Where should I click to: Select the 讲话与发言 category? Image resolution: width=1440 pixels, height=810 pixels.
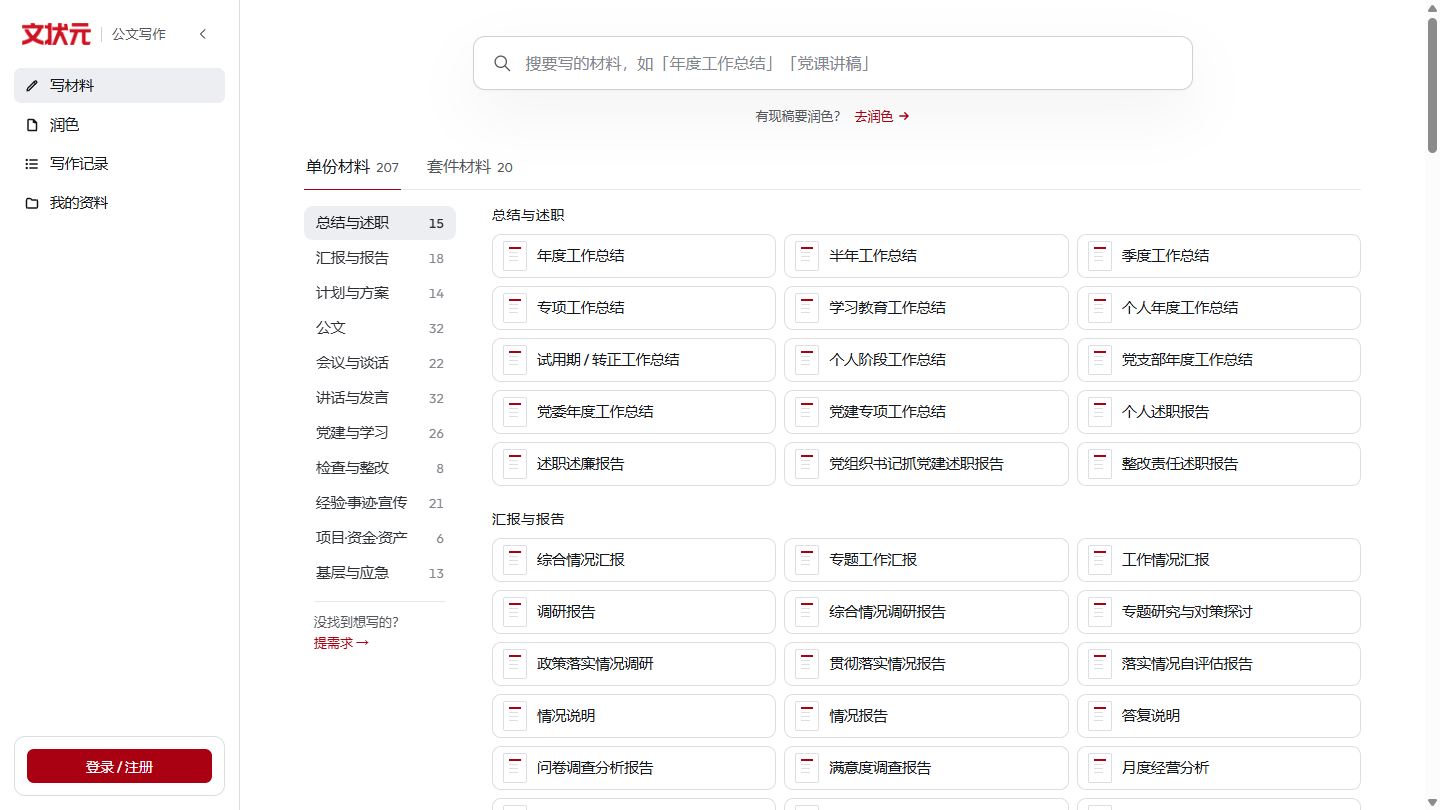(x=380, y=398)
